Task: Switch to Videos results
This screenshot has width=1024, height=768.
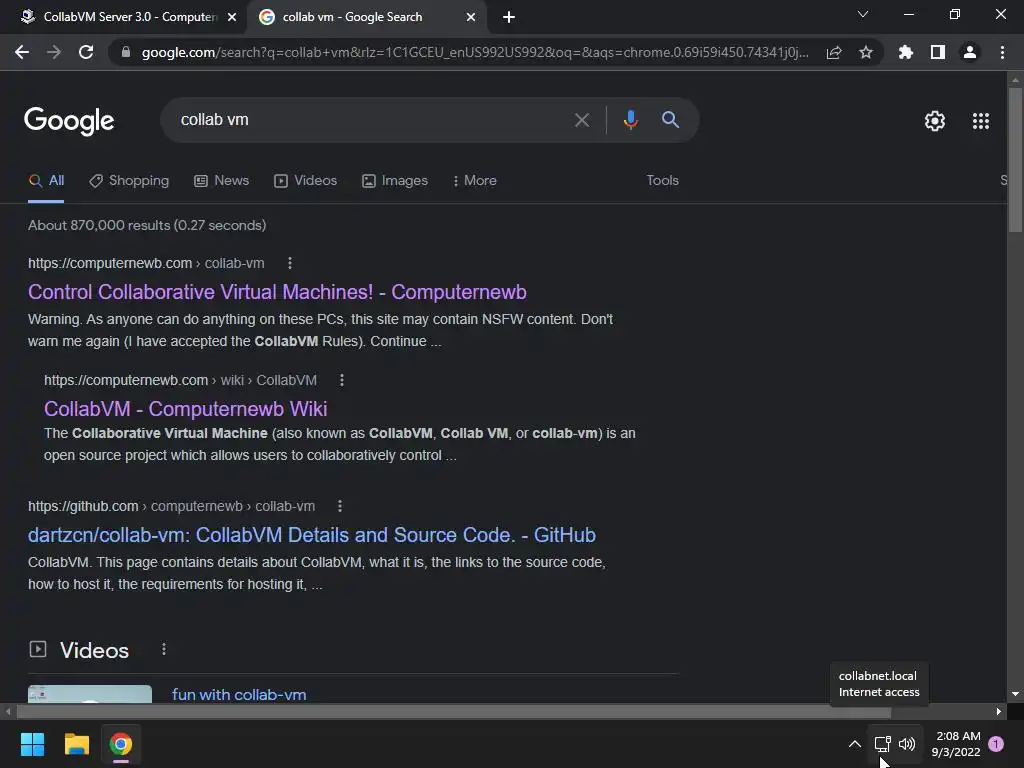Action: [x=306, y=181]
